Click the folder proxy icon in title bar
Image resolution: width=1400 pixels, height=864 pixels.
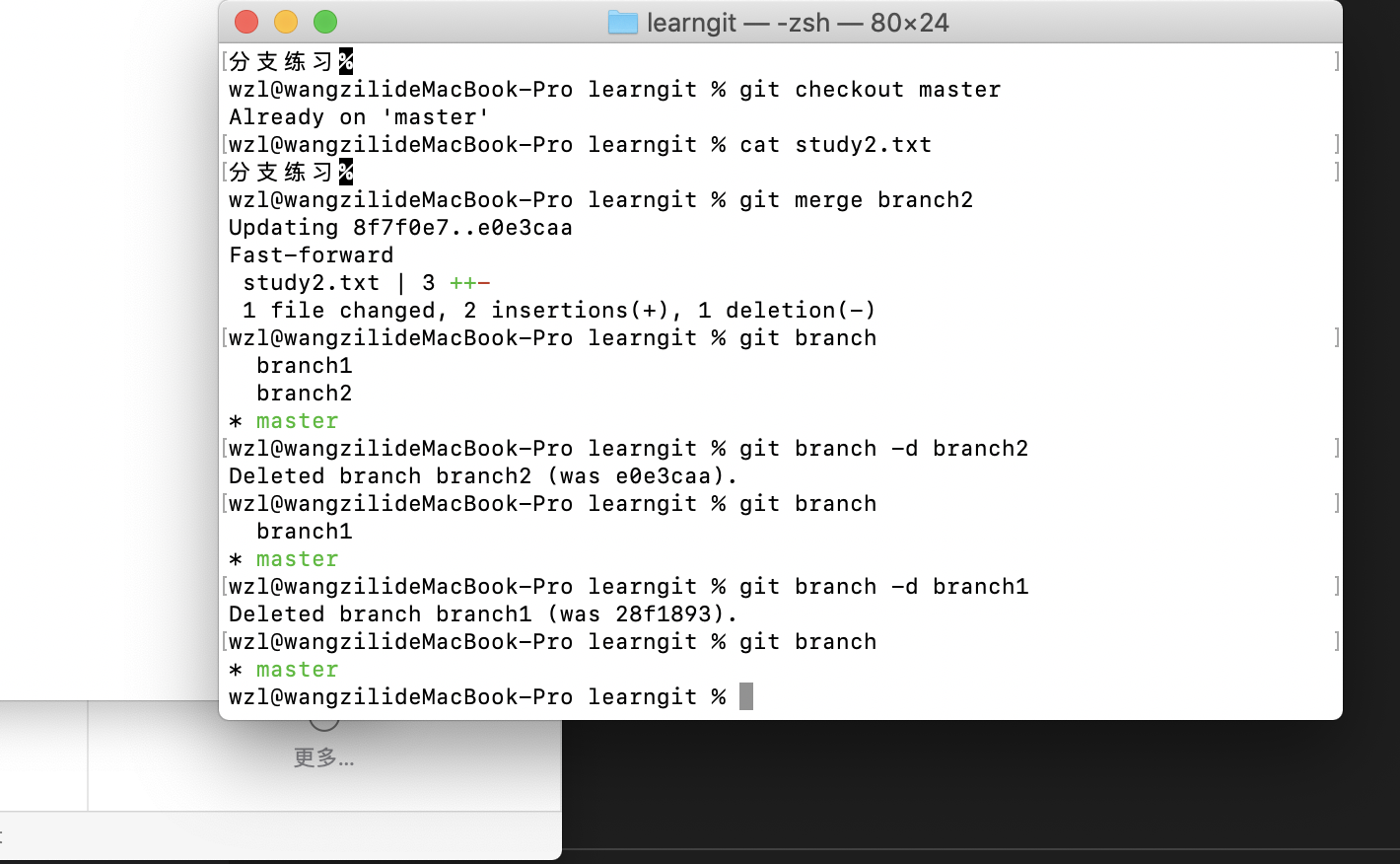623,22
